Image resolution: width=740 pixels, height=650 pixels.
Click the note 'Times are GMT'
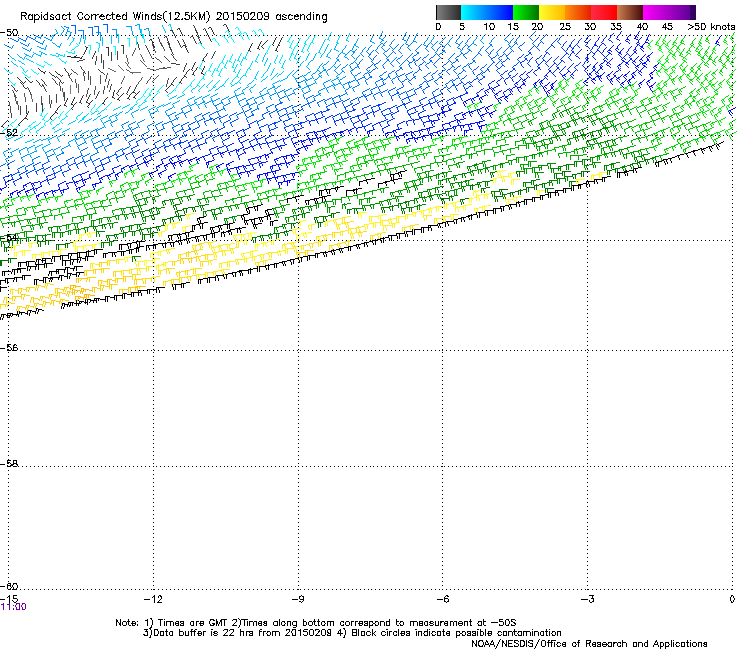(191, 623)
